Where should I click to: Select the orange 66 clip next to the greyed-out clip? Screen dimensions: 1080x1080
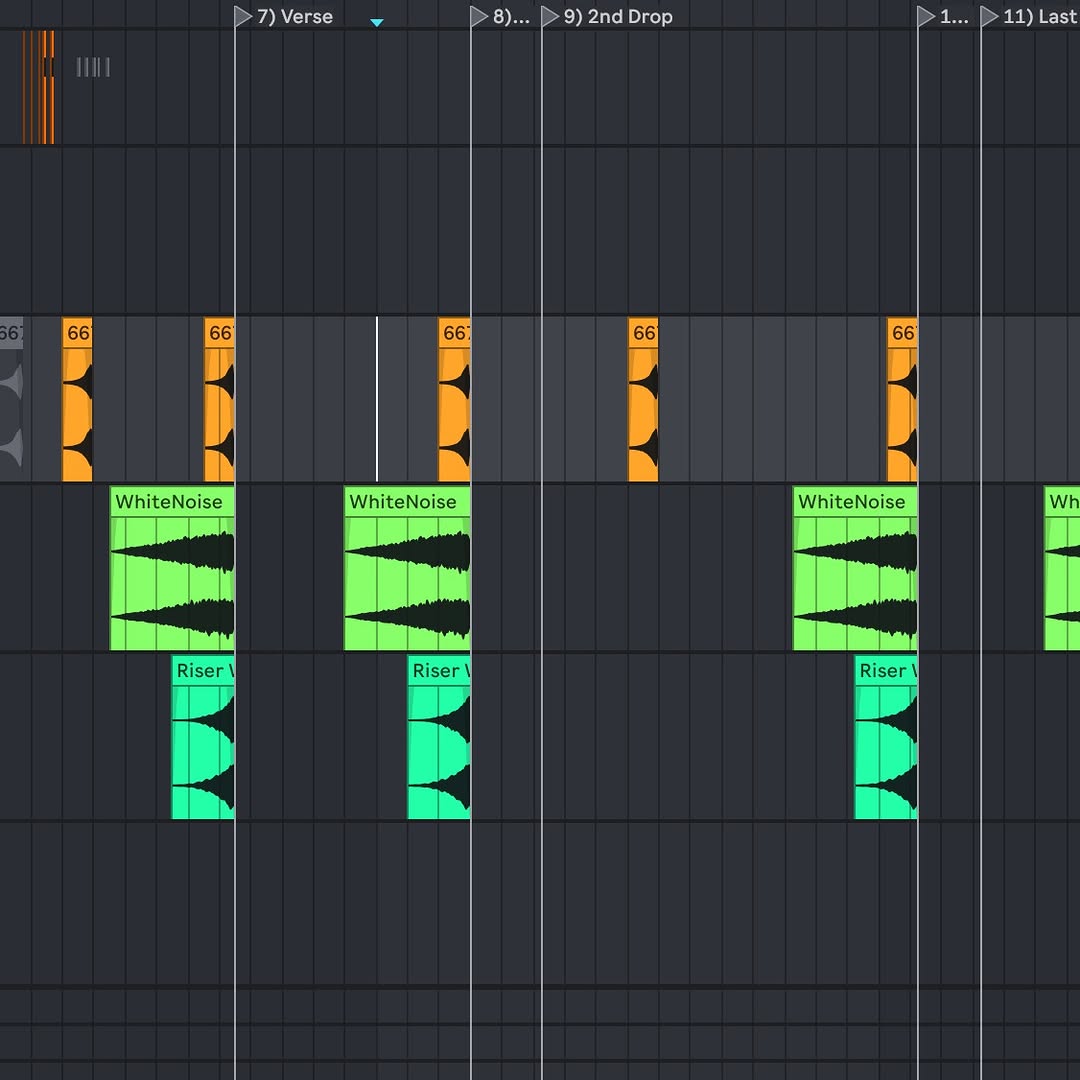(77, 399)
